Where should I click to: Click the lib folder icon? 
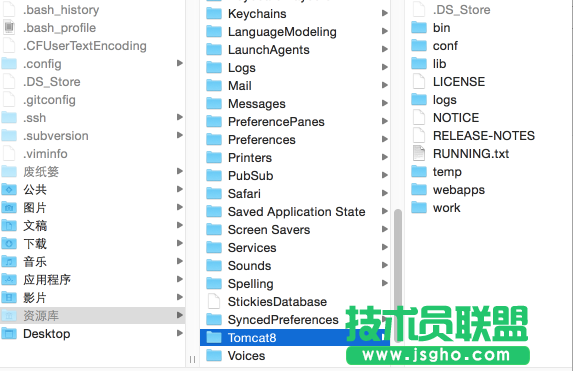click(x=419, y=64)
